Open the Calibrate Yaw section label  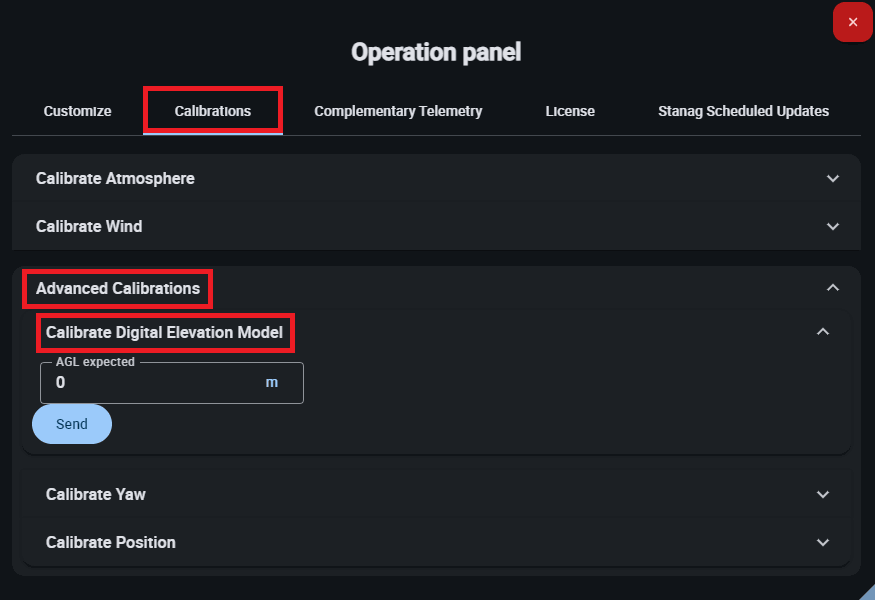[x=96, y=494]
